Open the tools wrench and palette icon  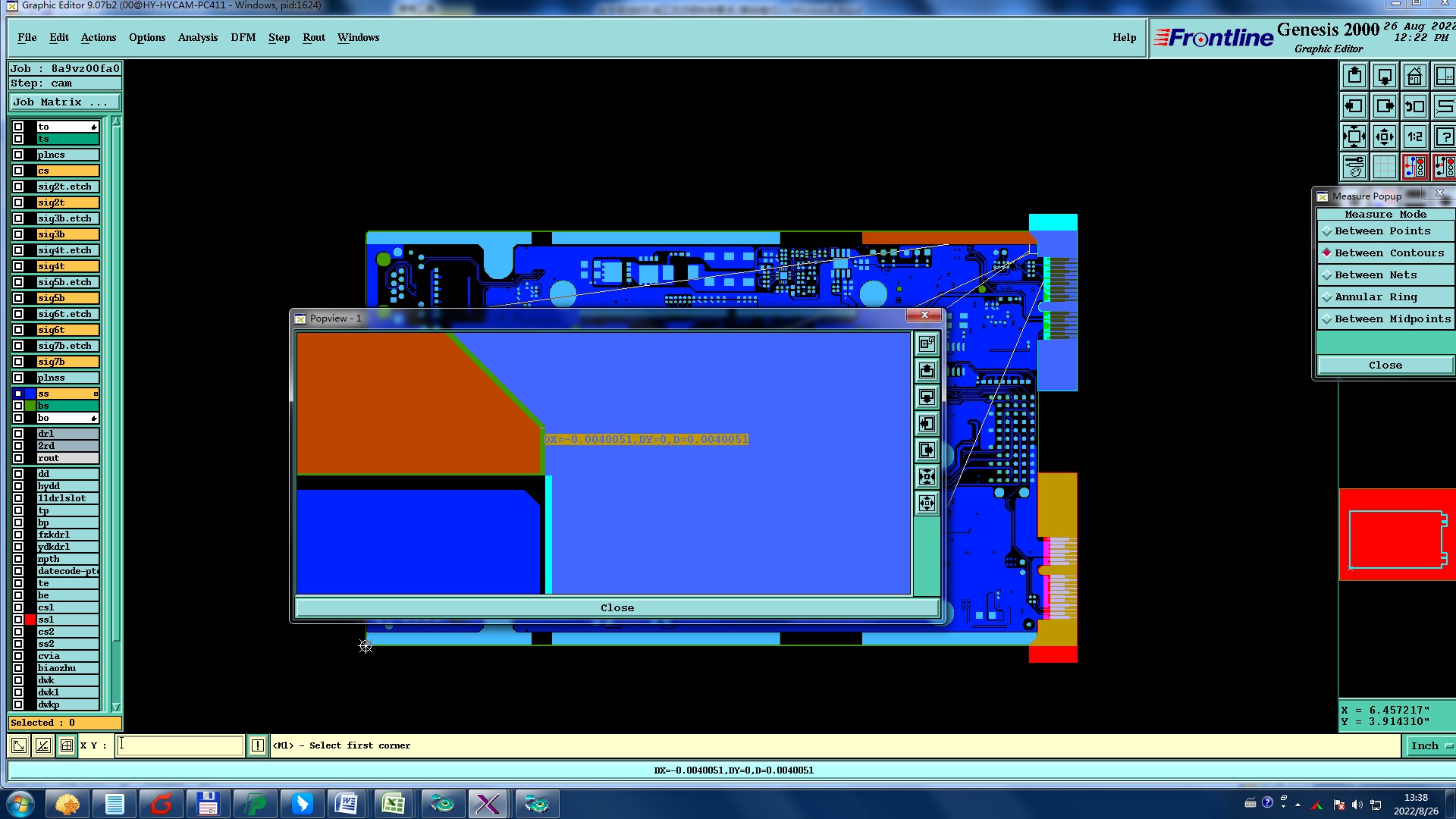coord(1354,167)
